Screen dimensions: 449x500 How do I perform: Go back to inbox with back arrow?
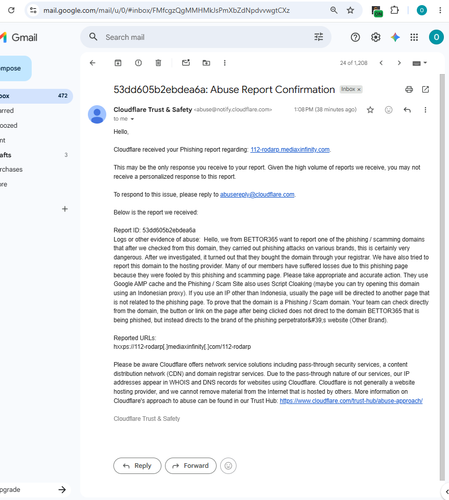click(x=93, y=63)
